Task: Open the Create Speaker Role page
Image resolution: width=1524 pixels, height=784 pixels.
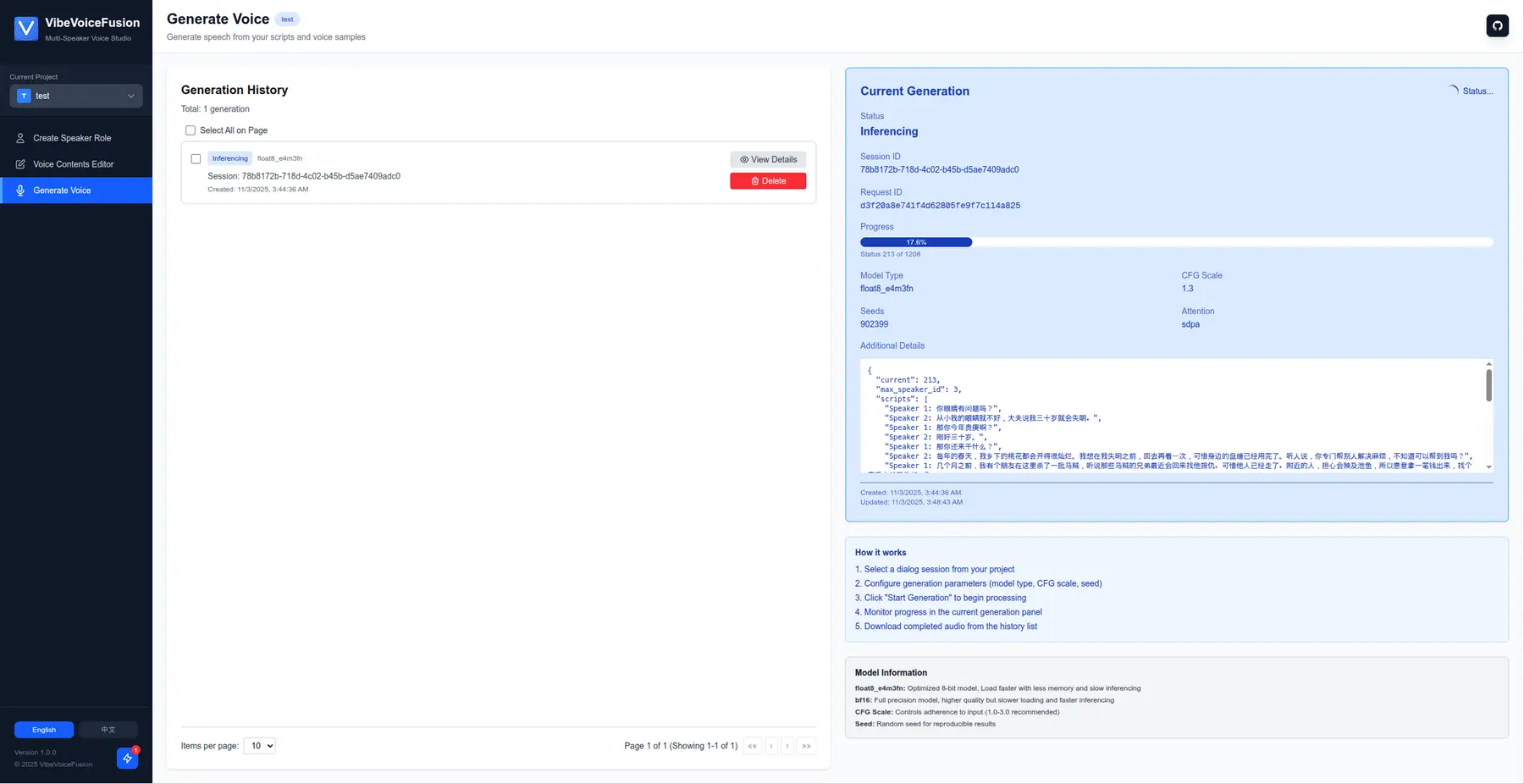Action: 72,138
